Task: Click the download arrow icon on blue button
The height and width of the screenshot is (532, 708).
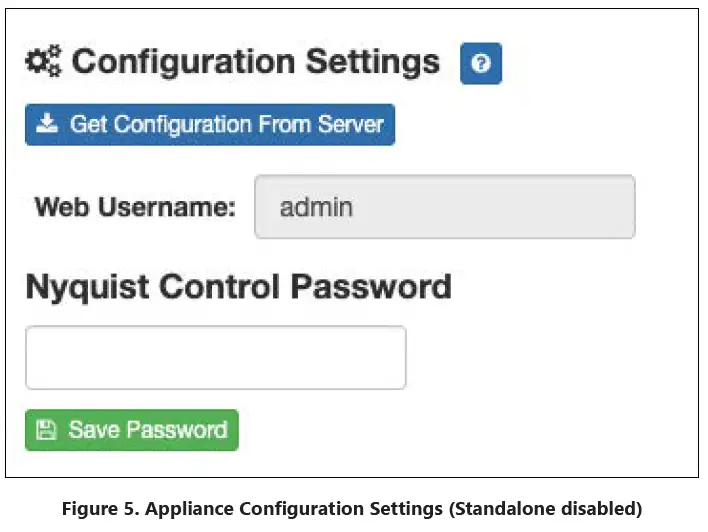Action: click(x=47, y=125)
